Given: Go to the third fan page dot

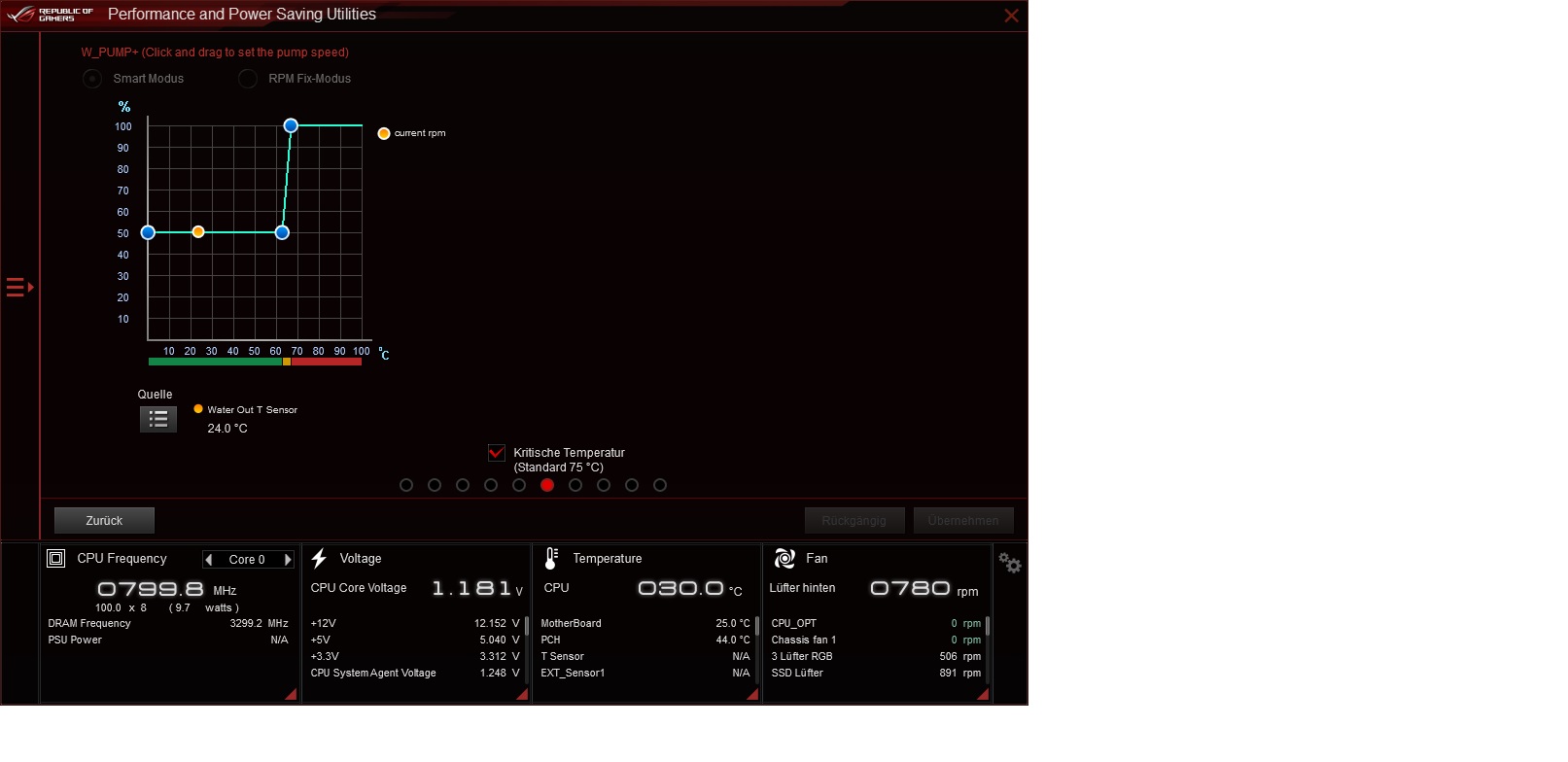Looking at the screenshot, I should click(463, 485).
